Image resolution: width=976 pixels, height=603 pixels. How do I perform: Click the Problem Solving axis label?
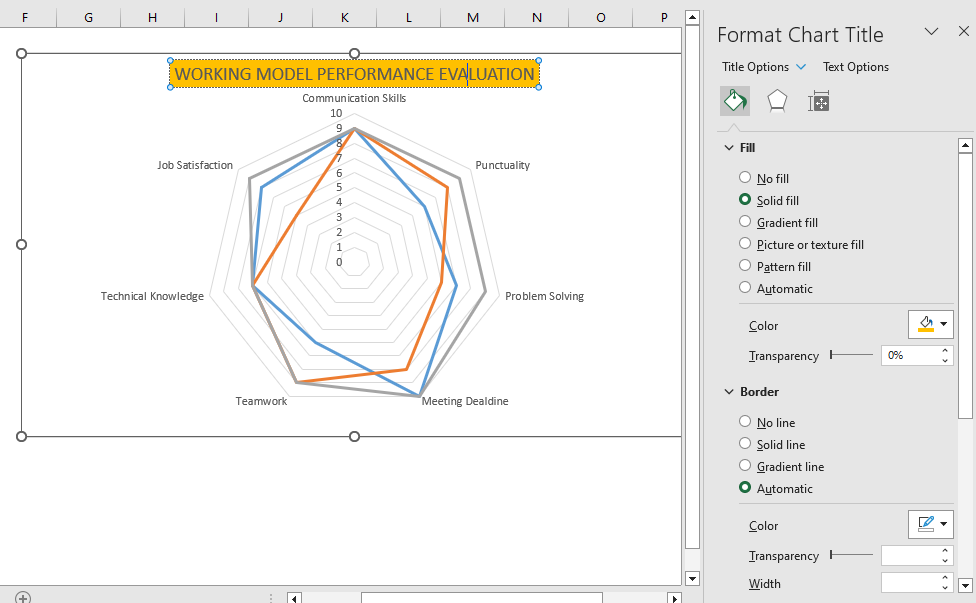coord(545,296)
